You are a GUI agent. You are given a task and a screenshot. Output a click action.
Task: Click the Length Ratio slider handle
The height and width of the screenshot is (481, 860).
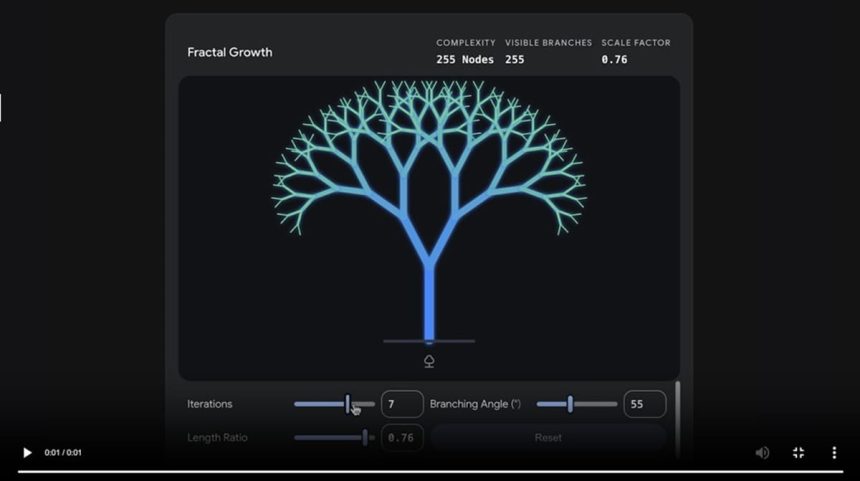pos(365,437)
